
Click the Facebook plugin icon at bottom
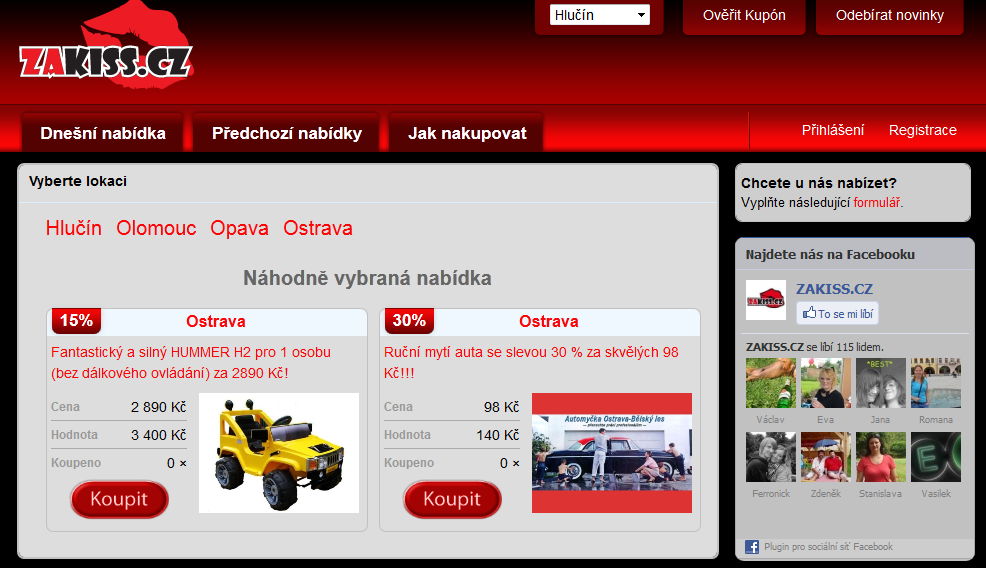(752, 547)
